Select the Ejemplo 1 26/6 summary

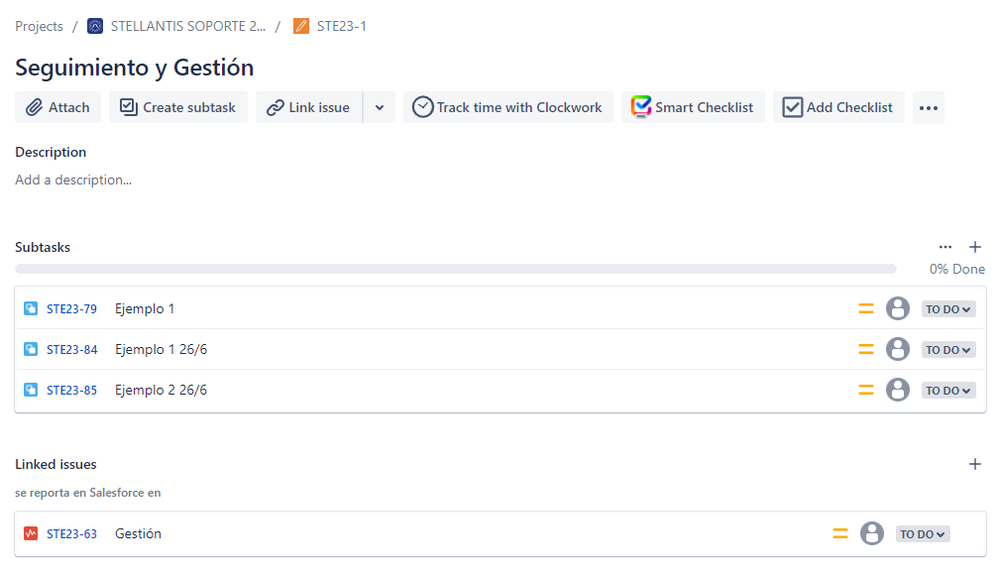click(161, 350)
